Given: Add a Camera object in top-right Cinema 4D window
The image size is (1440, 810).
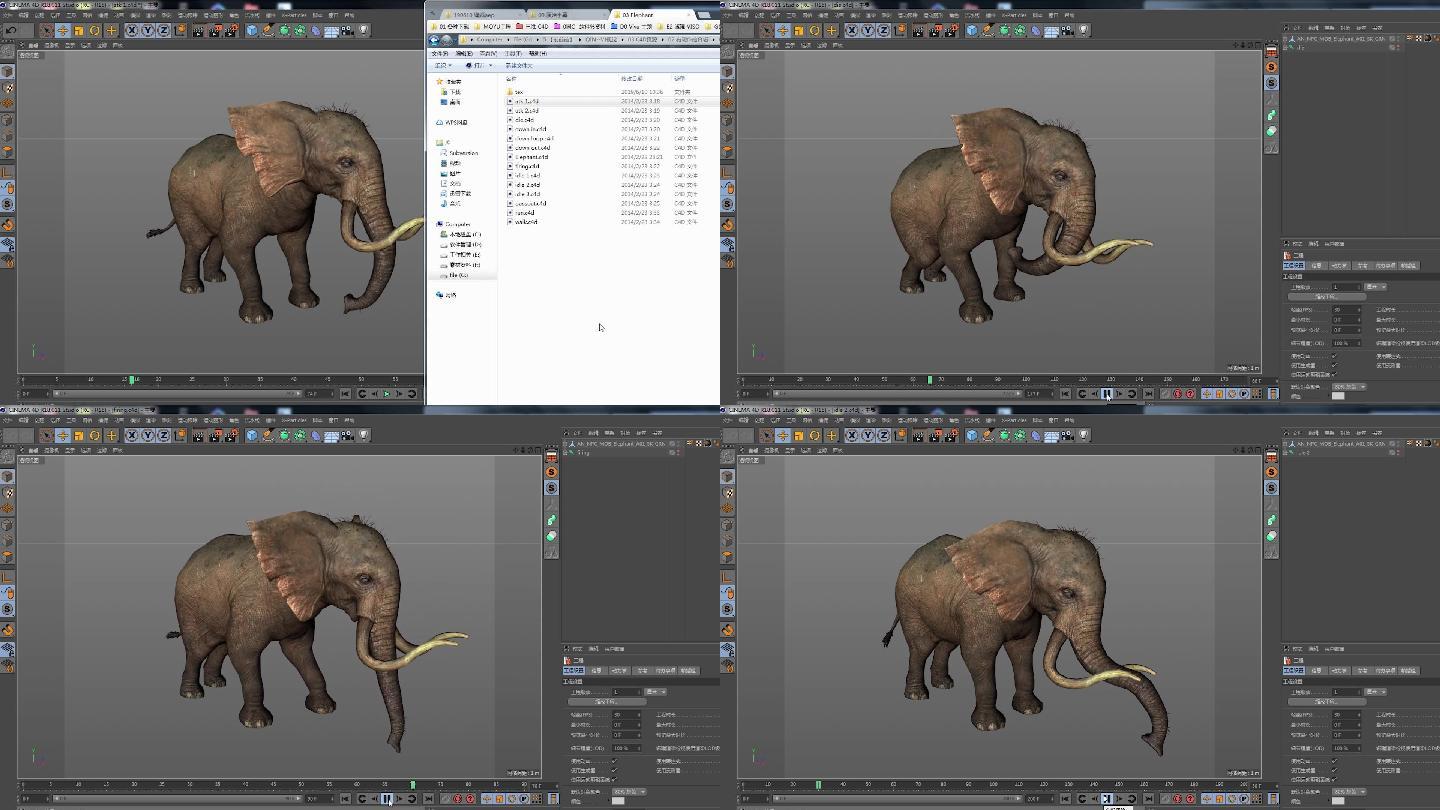Looking at the screenshot, I should point(1068,30).
